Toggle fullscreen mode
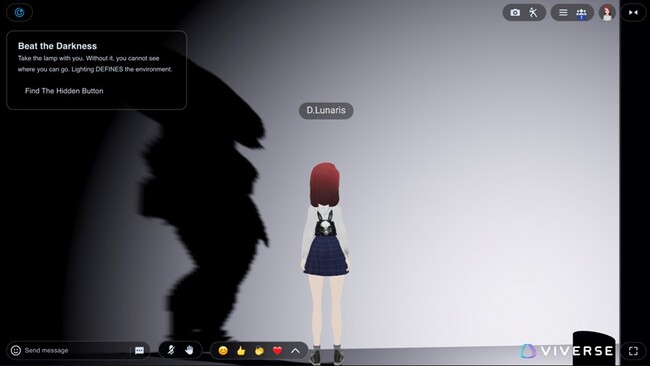The height and width of the screenshot is (367, 650). tap(633, 351)
